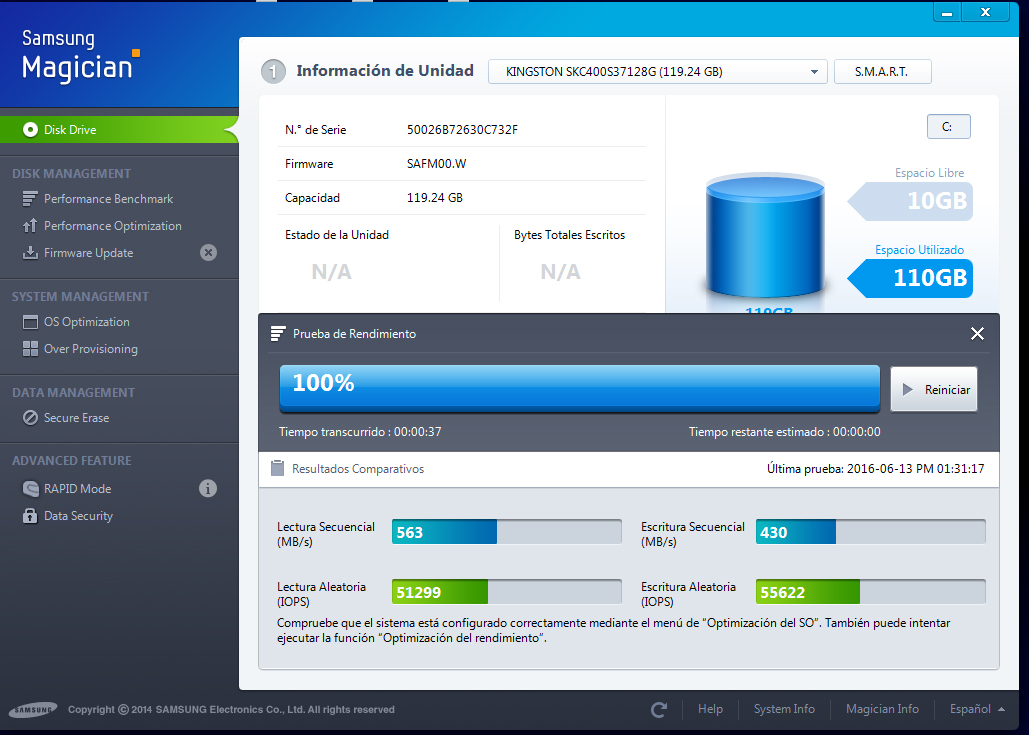Click the Performance Benchmark bars icon
The height and width of the screenshot is (735, 1029).
pyautogui.click(x=30, y=198)
